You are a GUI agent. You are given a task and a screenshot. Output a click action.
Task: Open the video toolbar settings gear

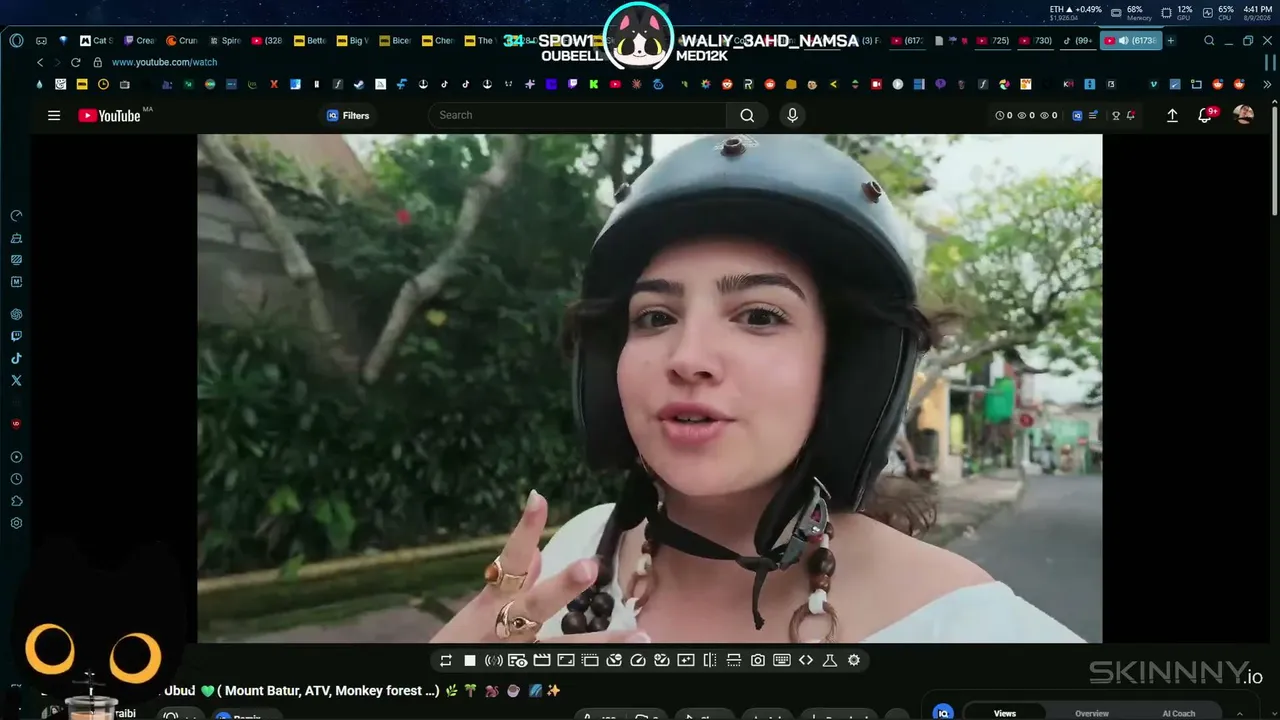click(x=854, y=660)
